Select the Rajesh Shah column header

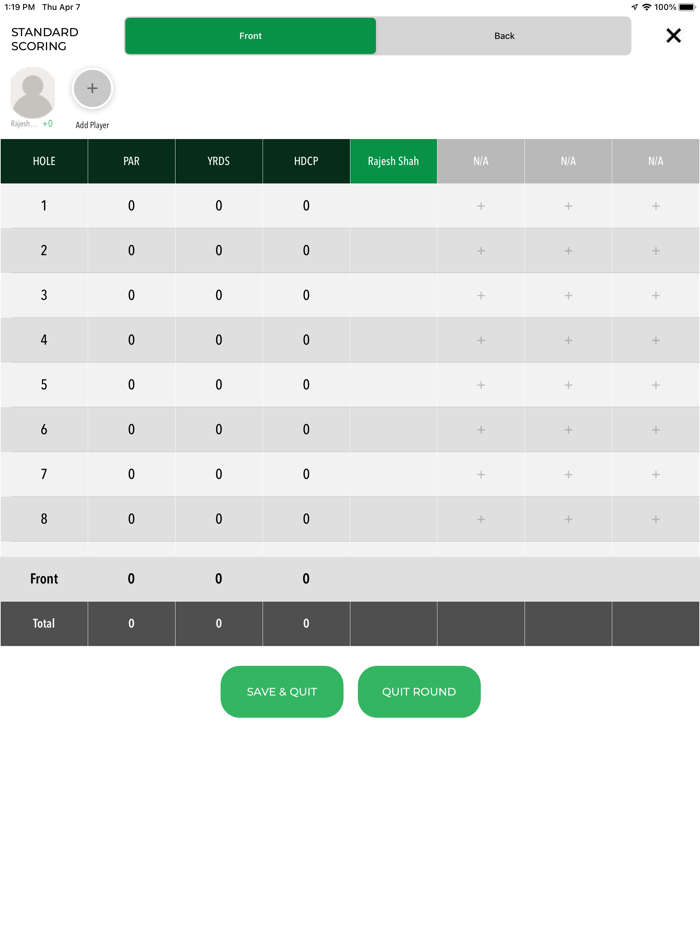[393, 161]
